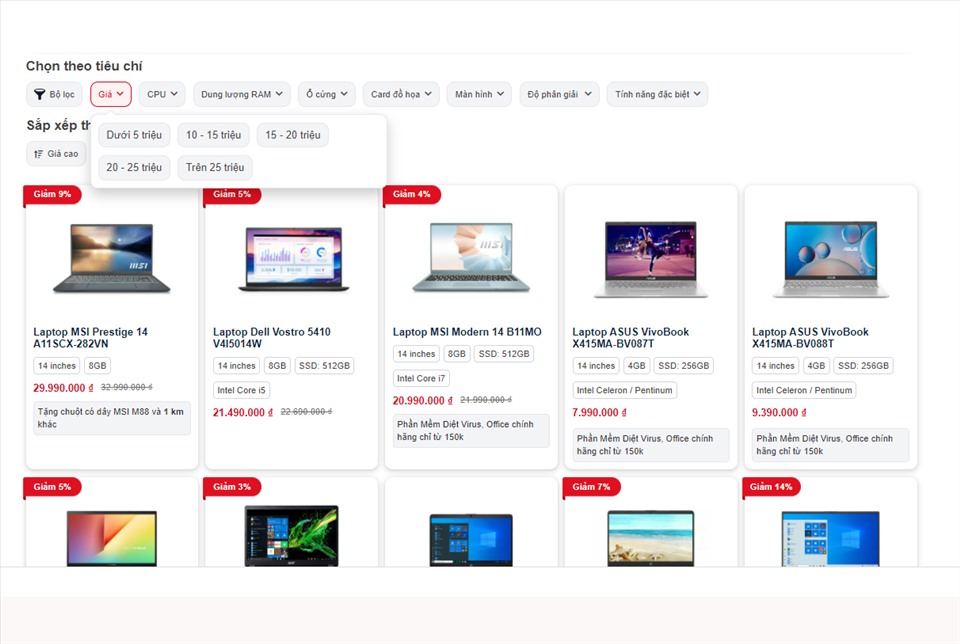Open the Độ phân giải dropdown
Viewport: 960px width, 644px height.
click(x=559, y=95)
